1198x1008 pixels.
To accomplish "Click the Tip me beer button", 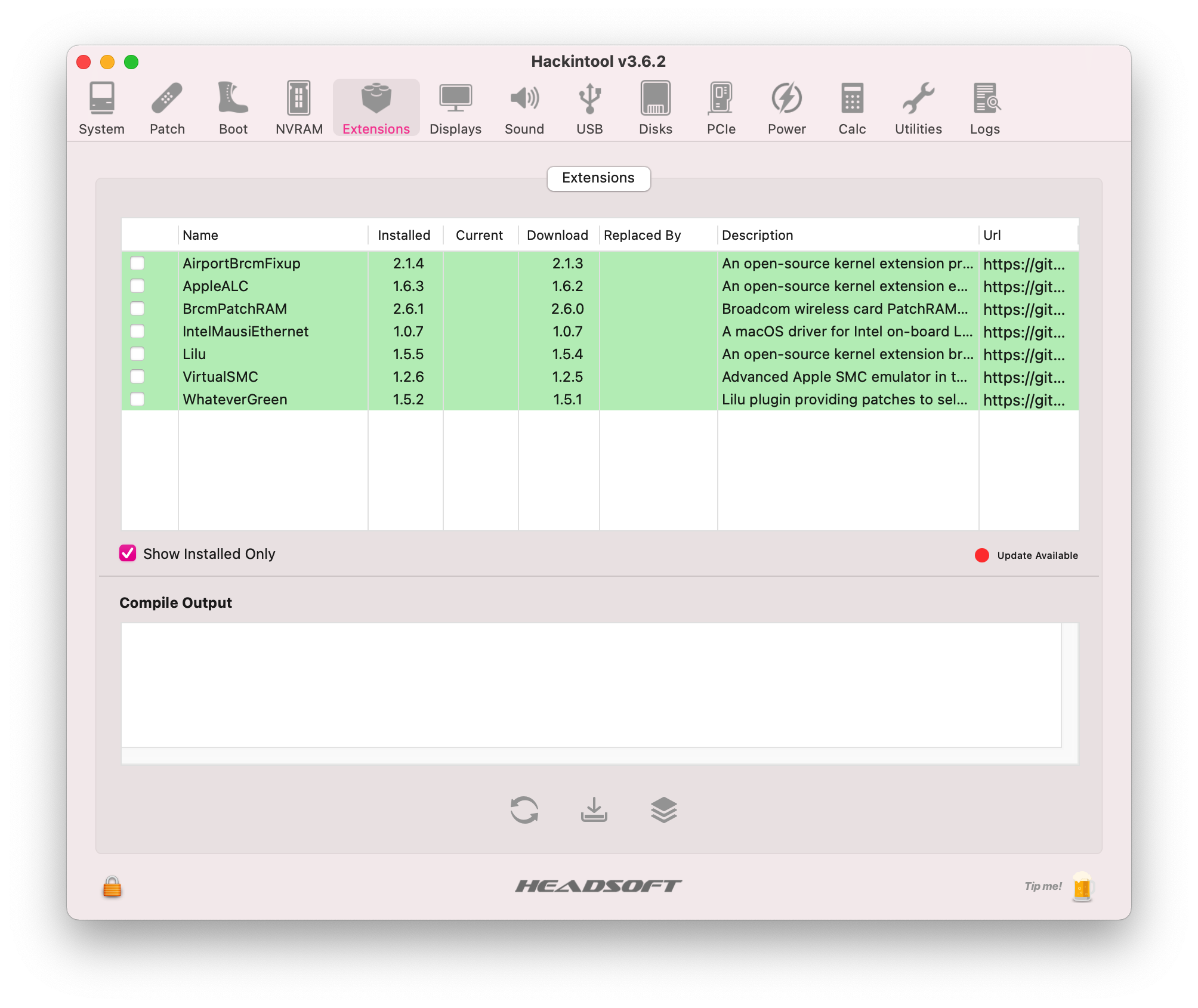I will click(1082, 887).
